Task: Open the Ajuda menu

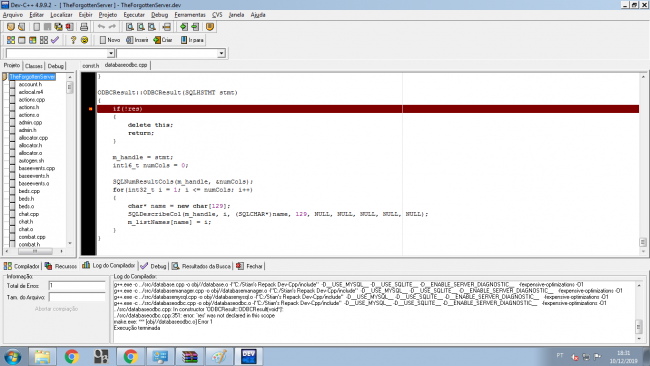Action: point(258,15)
